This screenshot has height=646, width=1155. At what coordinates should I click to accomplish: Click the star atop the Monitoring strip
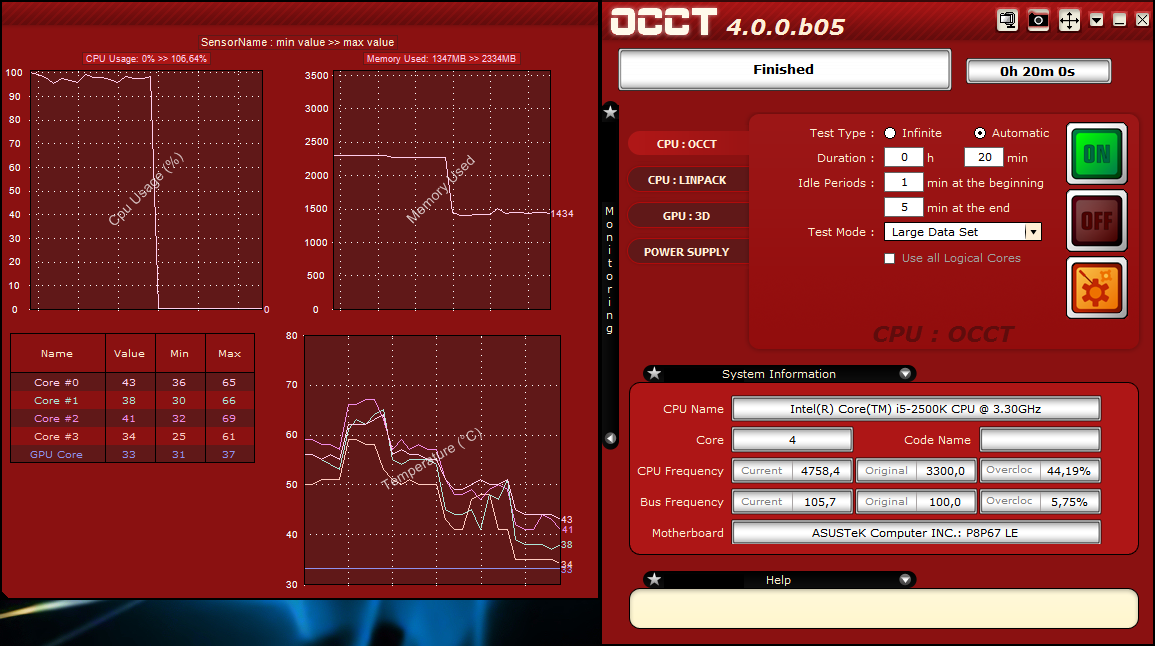610,112
